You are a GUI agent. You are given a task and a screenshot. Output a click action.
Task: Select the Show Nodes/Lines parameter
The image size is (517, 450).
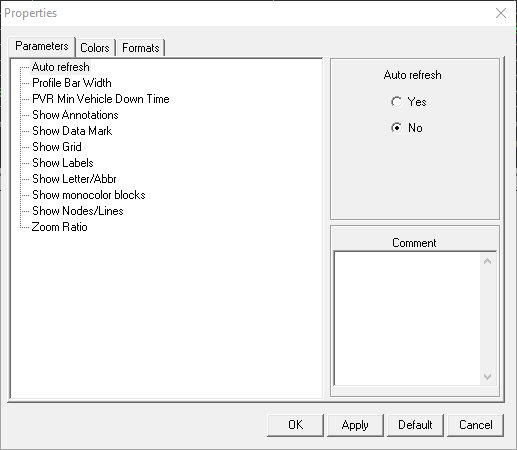point(78,211)
